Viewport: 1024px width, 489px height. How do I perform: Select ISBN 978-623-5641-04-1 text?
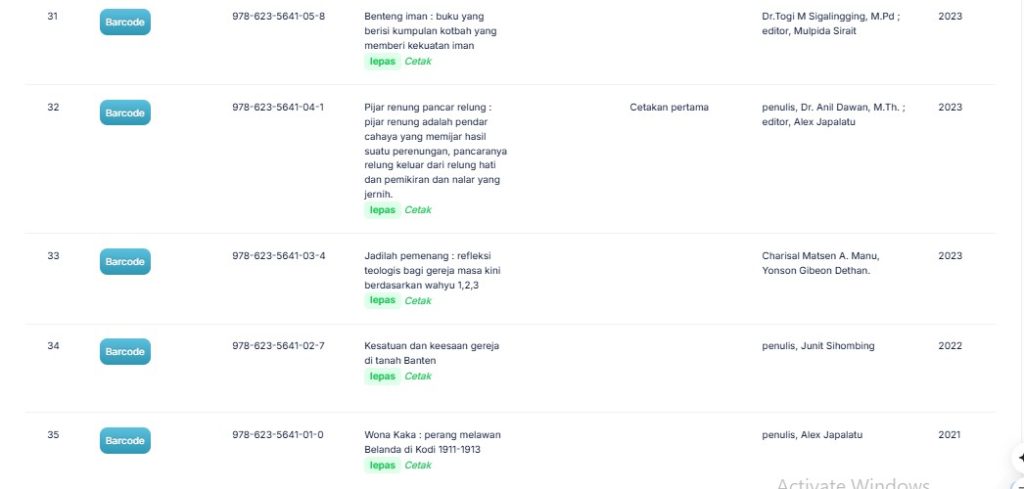(x=278, y=107)
